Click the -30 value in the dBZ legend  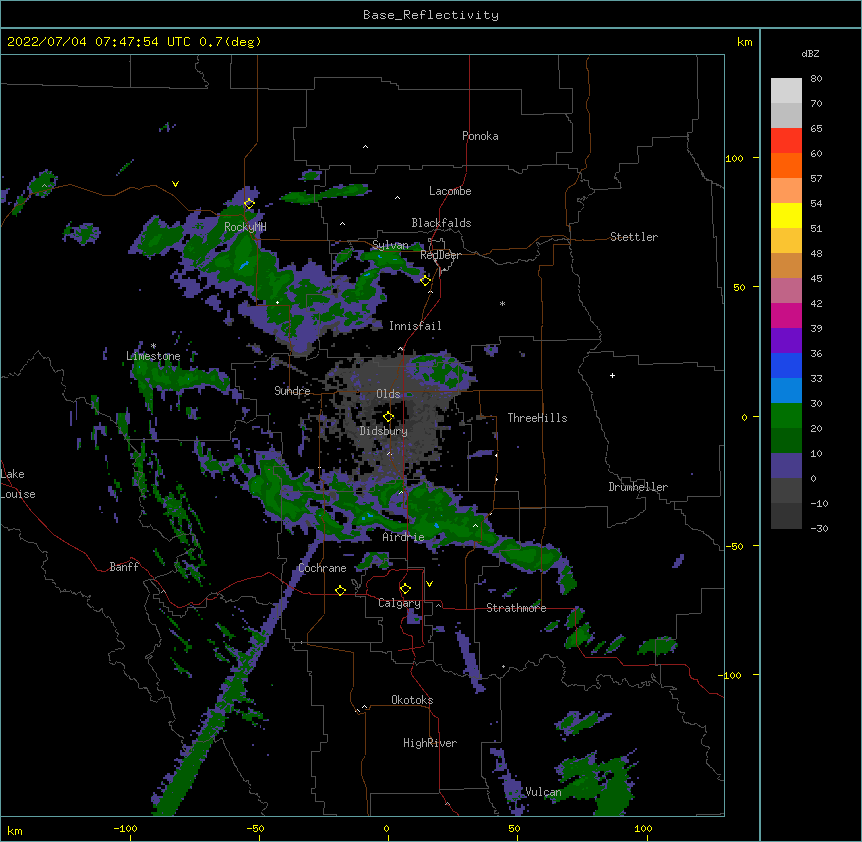819,529
